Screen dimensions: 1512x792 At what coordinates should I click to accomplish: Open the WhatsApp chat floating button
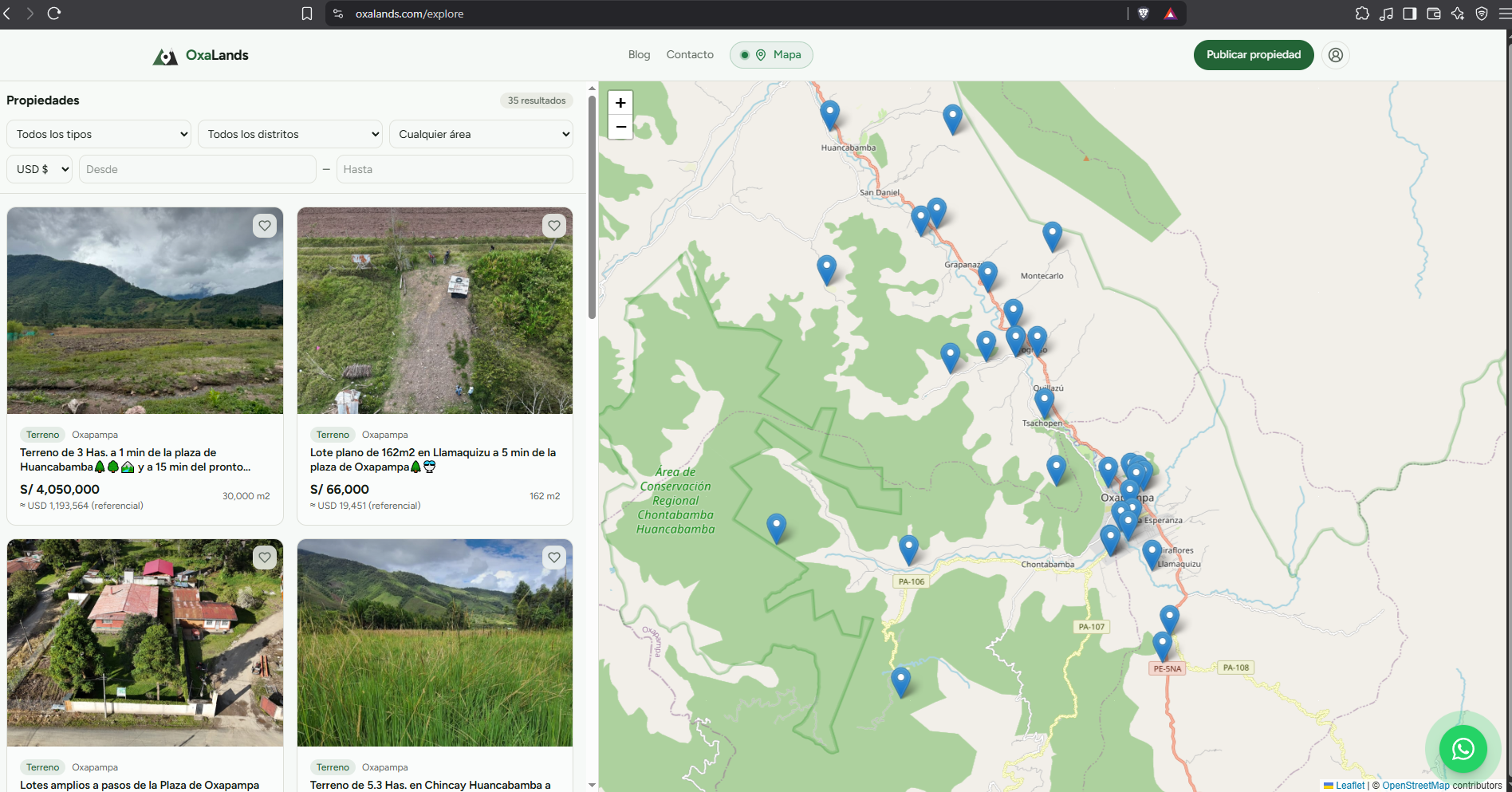coord(1463,749)
